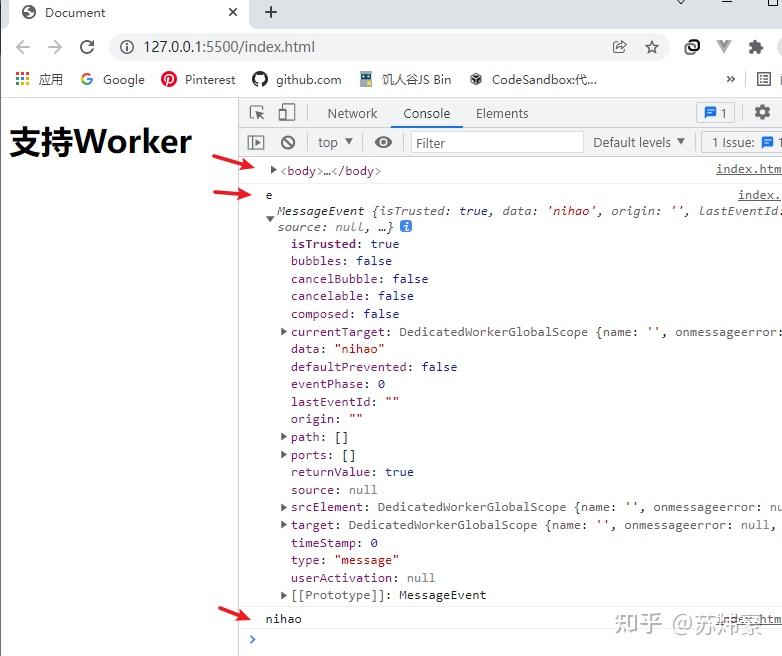Click the 支持Worker page heading
The height and width of the screenshot is (656, 782).
[x=101, y=142]
